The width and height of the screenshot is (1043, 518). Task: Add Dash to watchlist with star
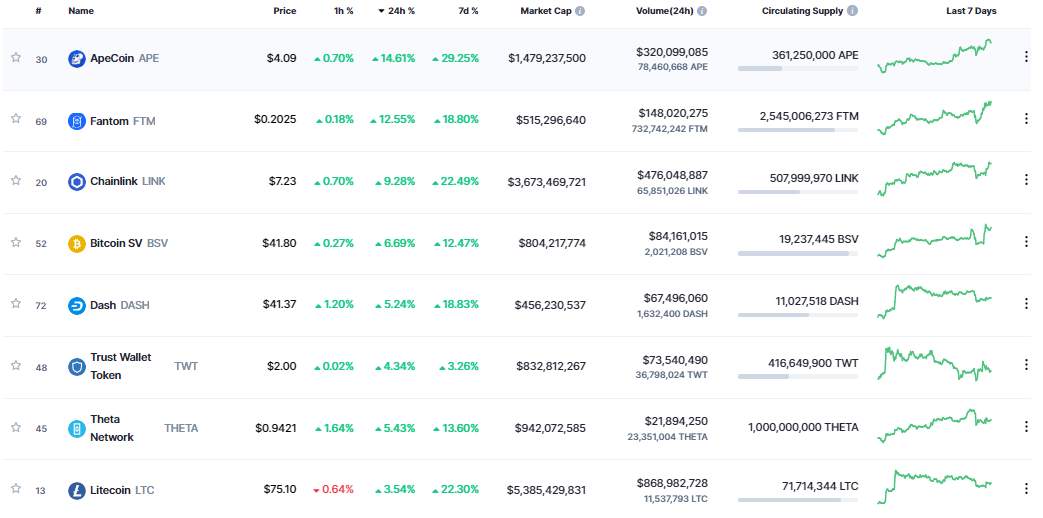tap(16, 303)
